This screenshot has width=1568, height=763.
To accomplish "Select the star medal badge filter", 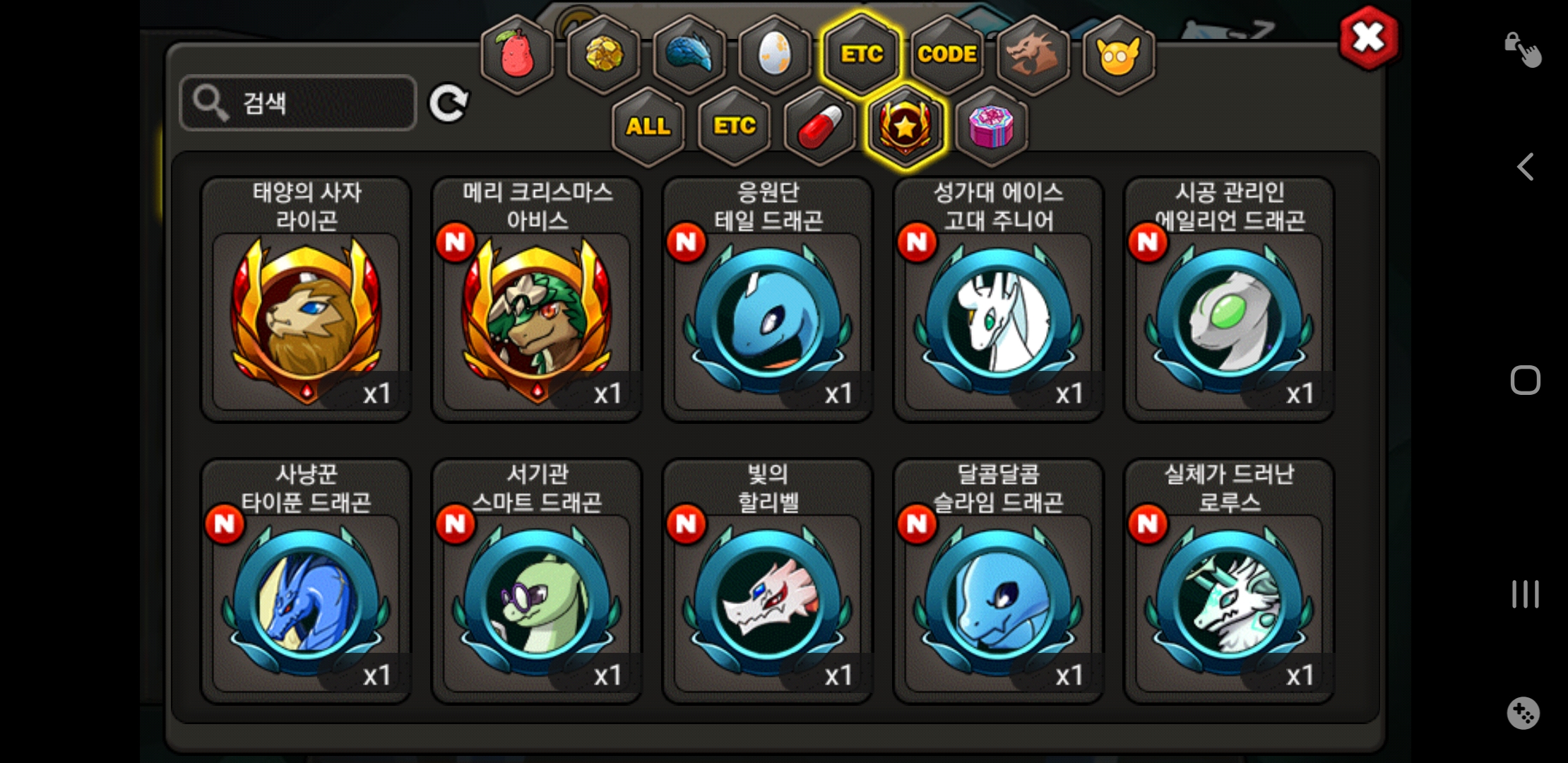I will click(905, 126).
